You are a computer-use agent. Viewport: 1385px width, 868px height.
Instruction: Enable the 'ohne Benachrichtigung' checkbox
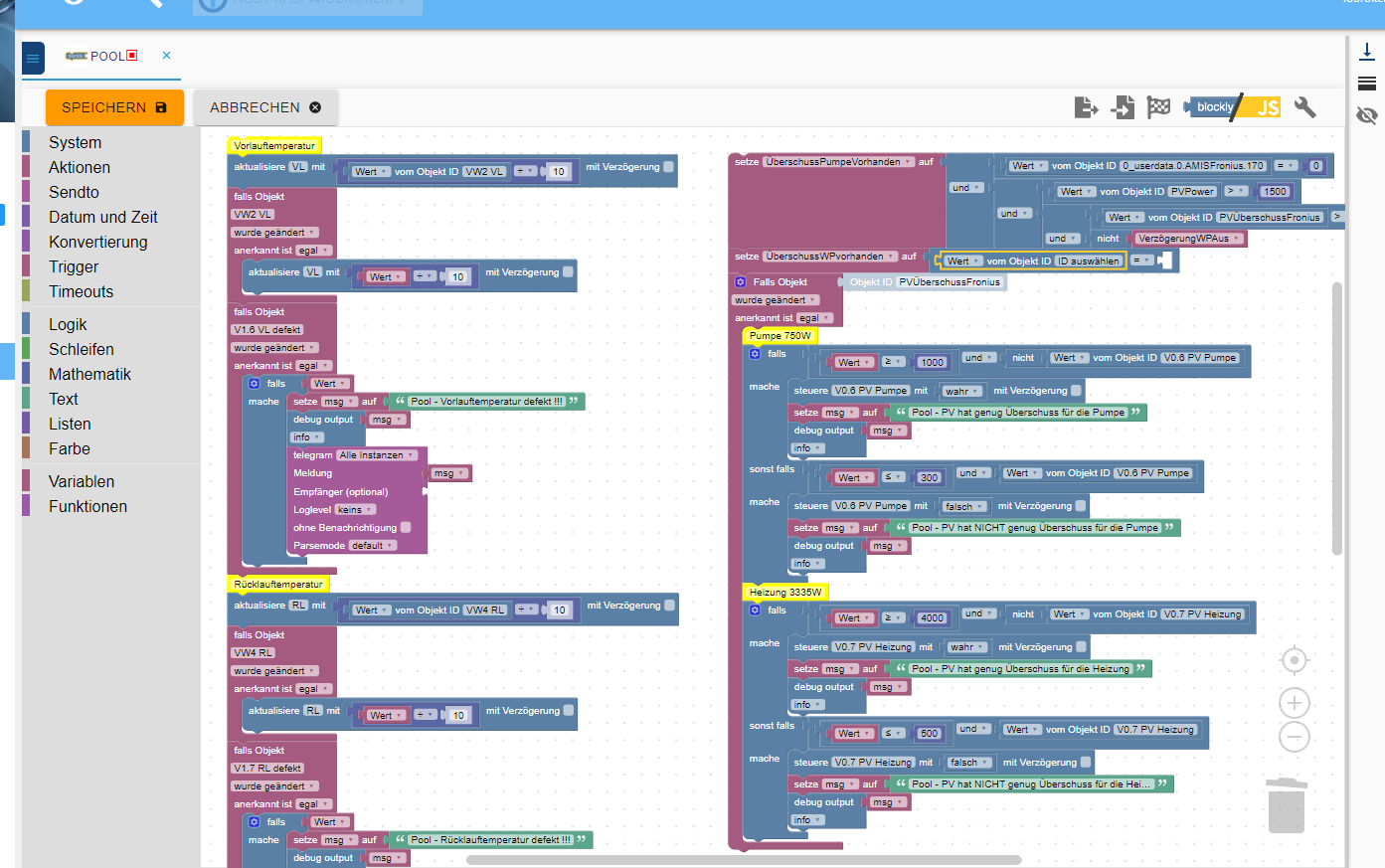point(406,528)
